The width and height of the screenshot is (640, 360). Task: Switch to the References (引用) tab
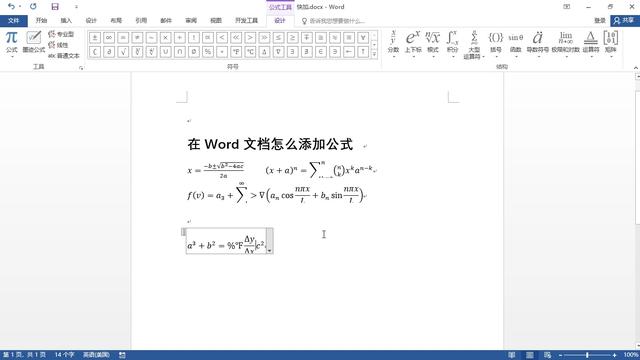[x=141, y=20]
